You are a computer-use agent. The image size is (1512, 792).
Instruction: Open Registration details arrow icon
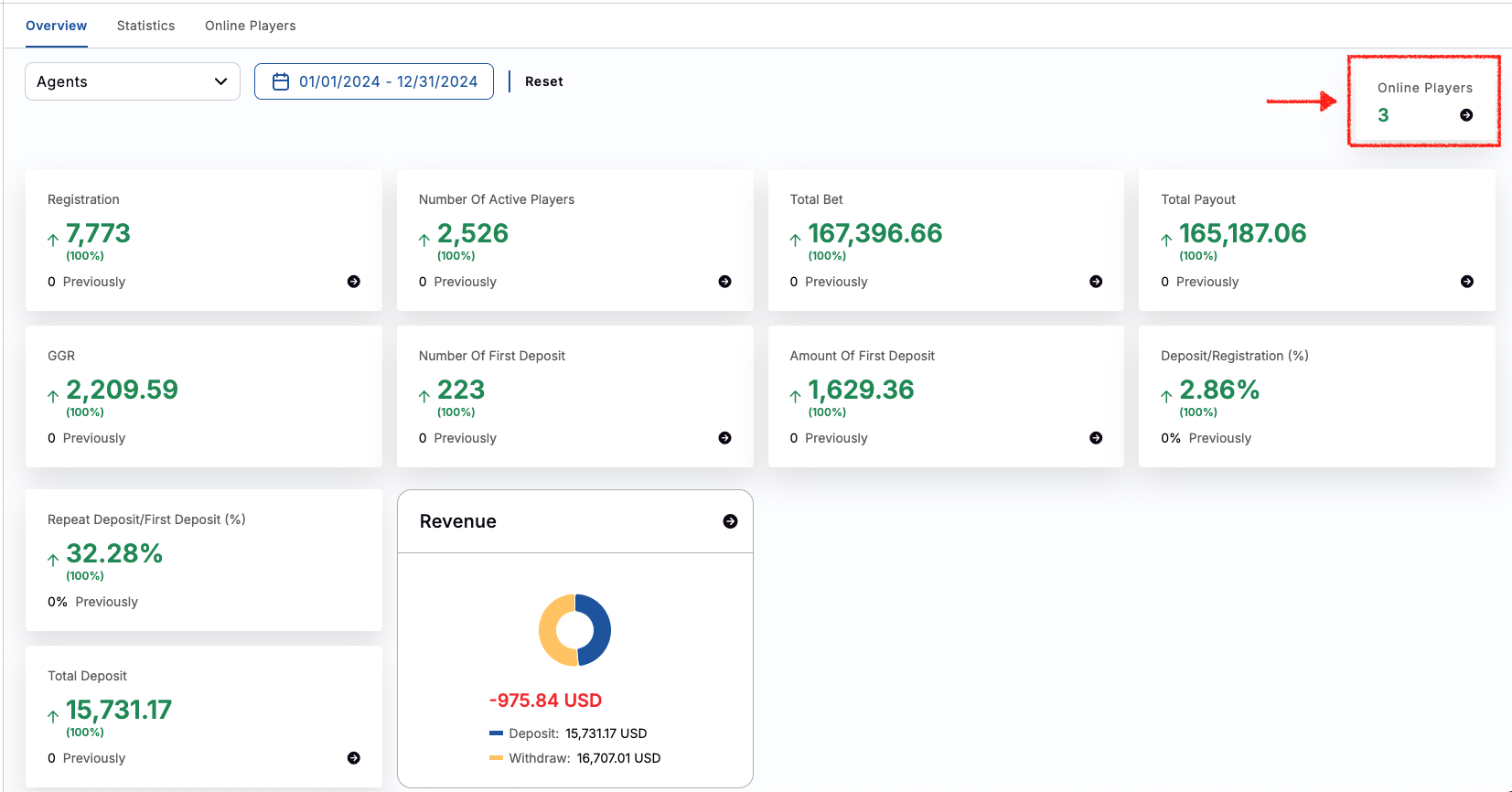click(x=353, y=282)
